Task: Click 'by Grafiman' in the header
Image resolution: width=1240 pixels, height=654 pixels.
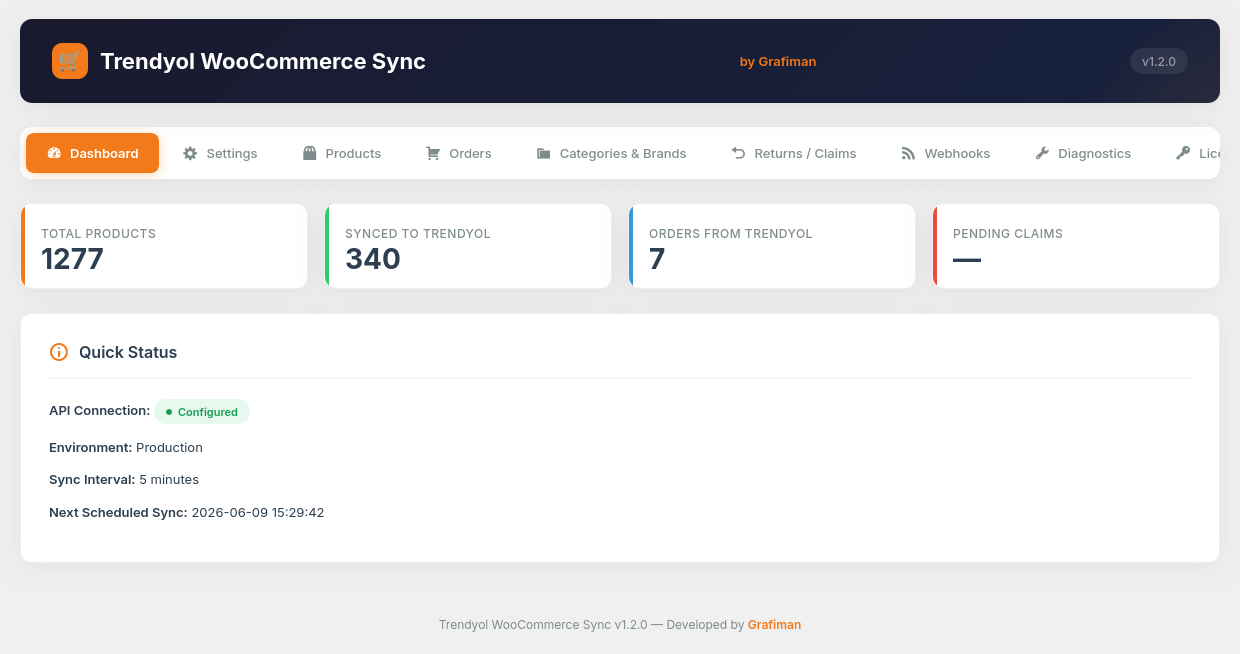Action: point(778,62)
